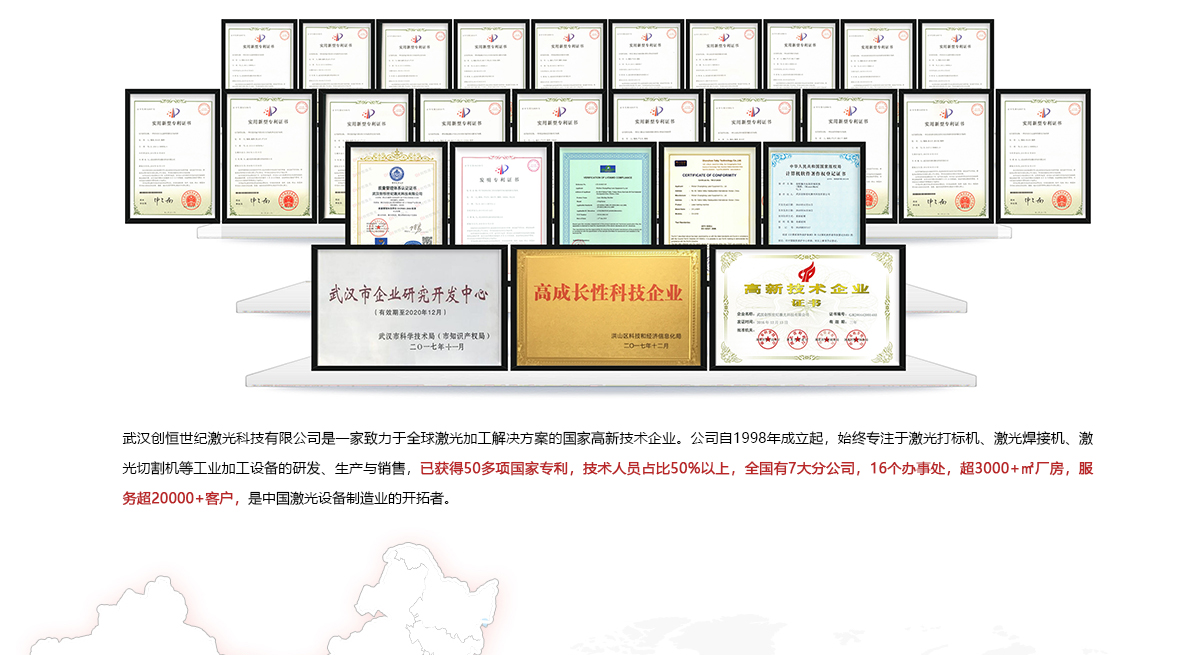Viewport: 1200px width, 655px height.
Task: Open the gold 高成长性科技企业 plaque
Action: coord(607,307)
